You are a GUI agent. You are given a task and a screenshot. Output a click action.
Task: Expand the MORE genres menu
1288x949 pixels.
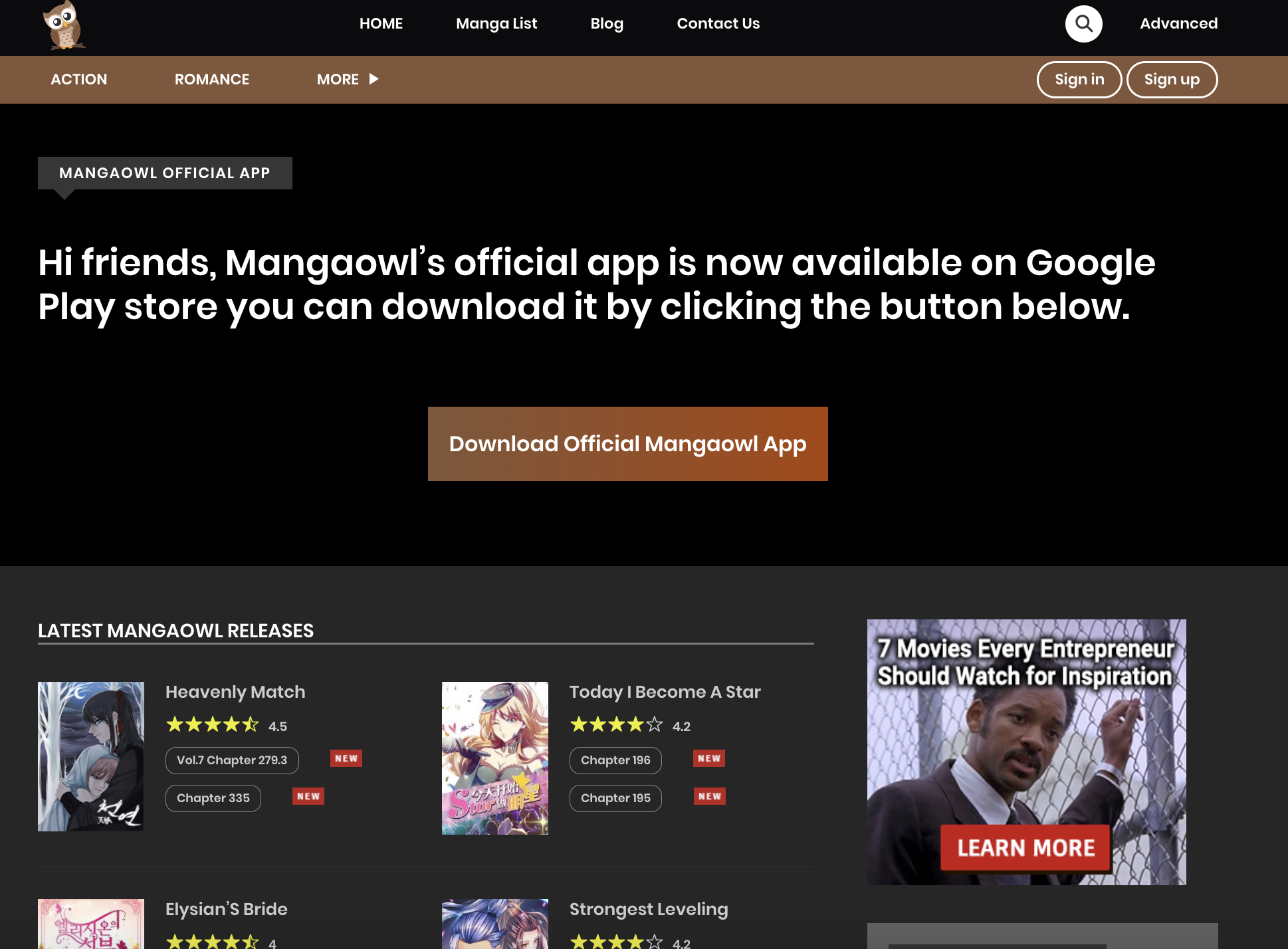(347, 80)
